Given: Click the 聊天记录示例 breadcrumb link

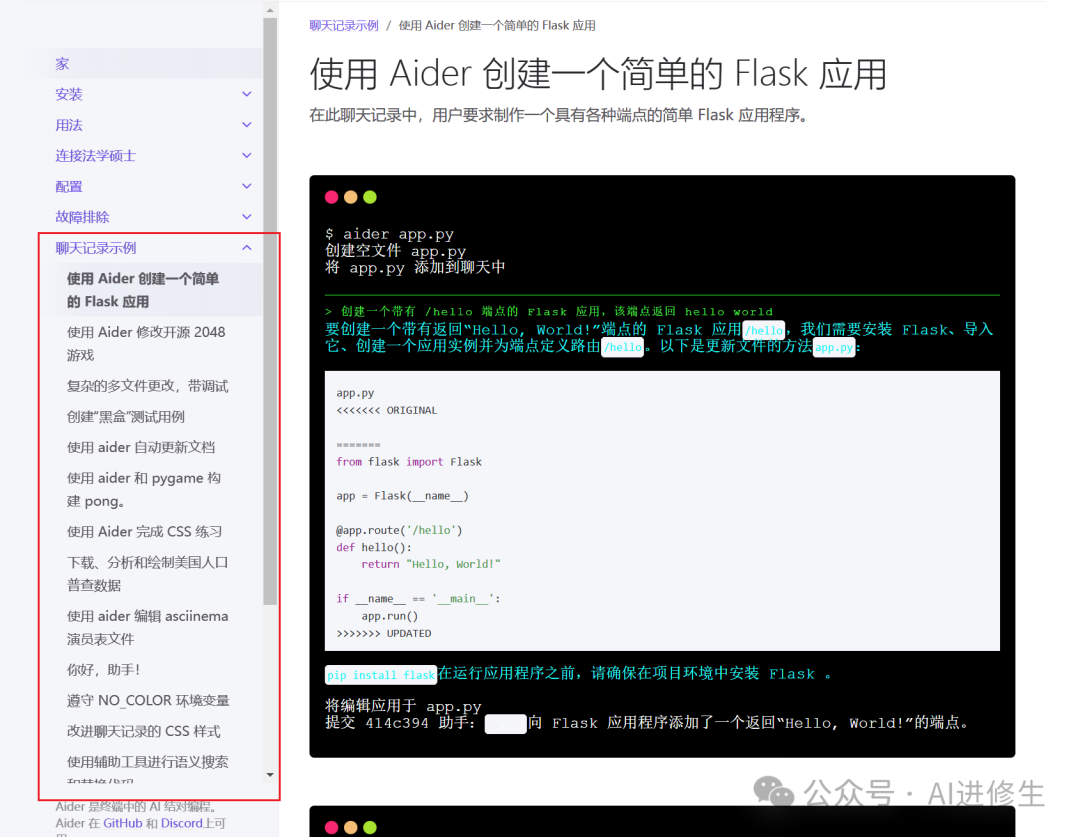Looking at the screenshot, I should coord(344,25).
